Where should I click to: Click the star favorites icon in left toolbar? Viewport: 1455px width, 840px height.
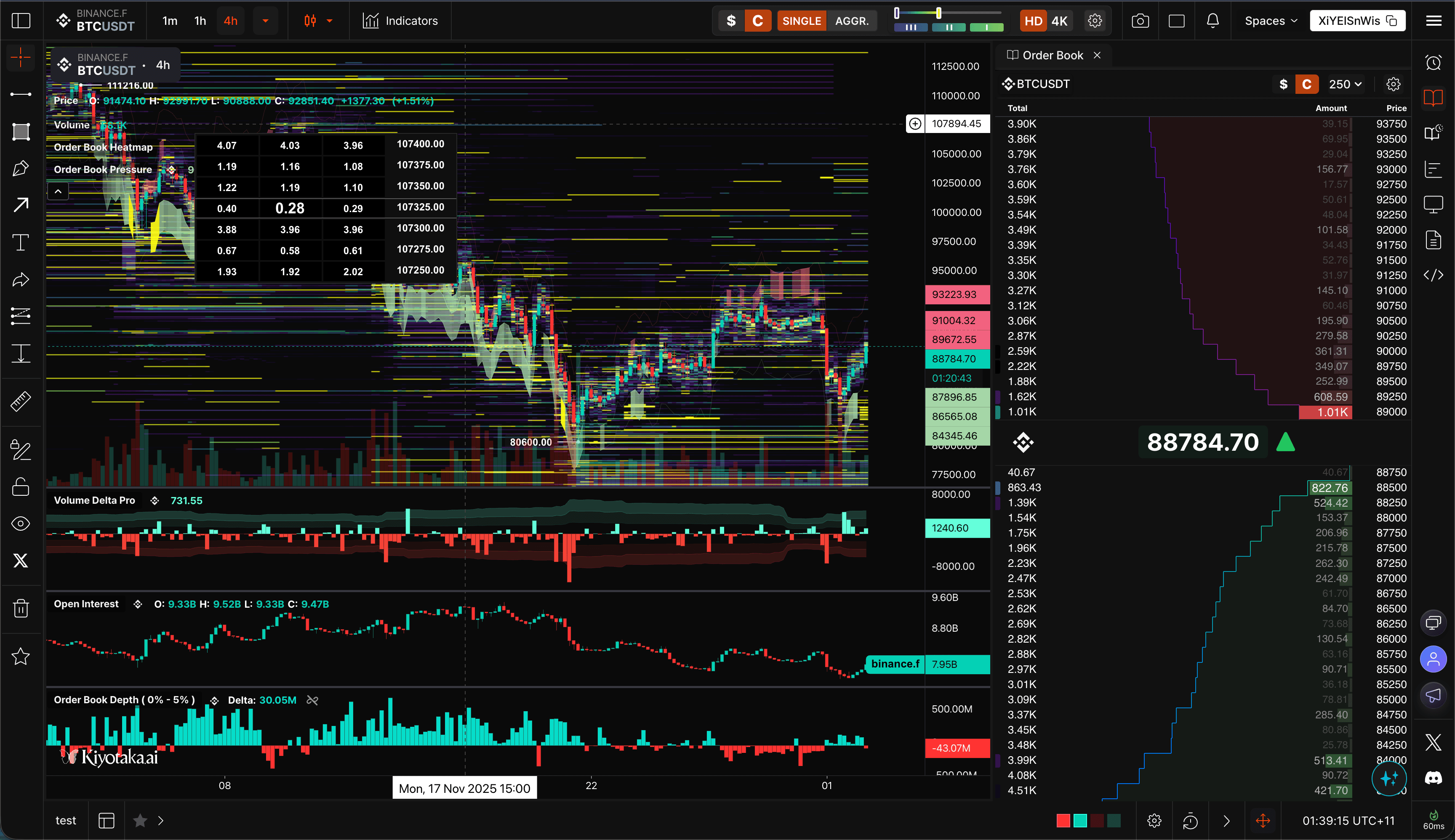pyautogui.click(x=21, y=656)
